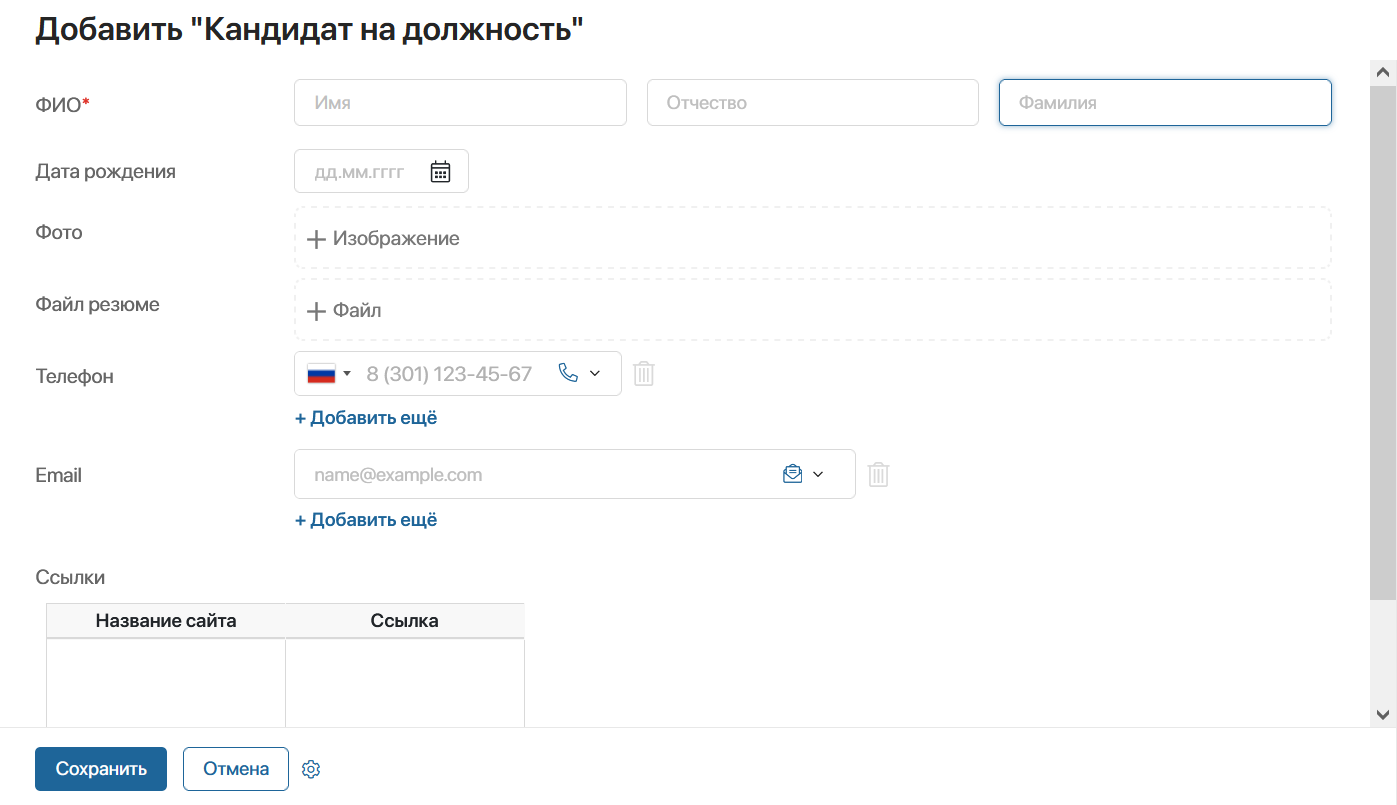Add another email with Добавить ещё
Viewport: 1397px width, 805px height.
click(x=365, y=519)
